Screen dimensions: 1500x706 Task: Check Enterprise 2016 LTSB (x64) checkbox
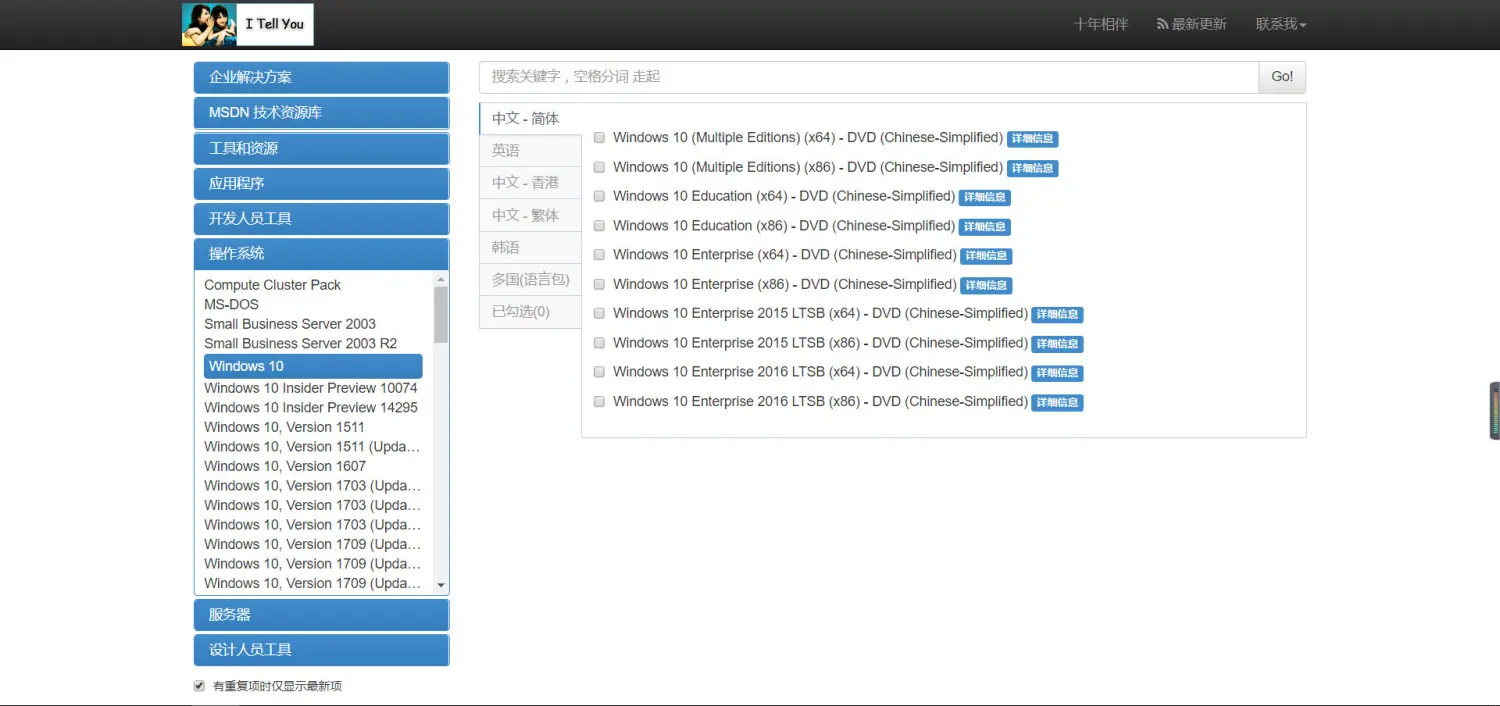click(x=599, y=372)
